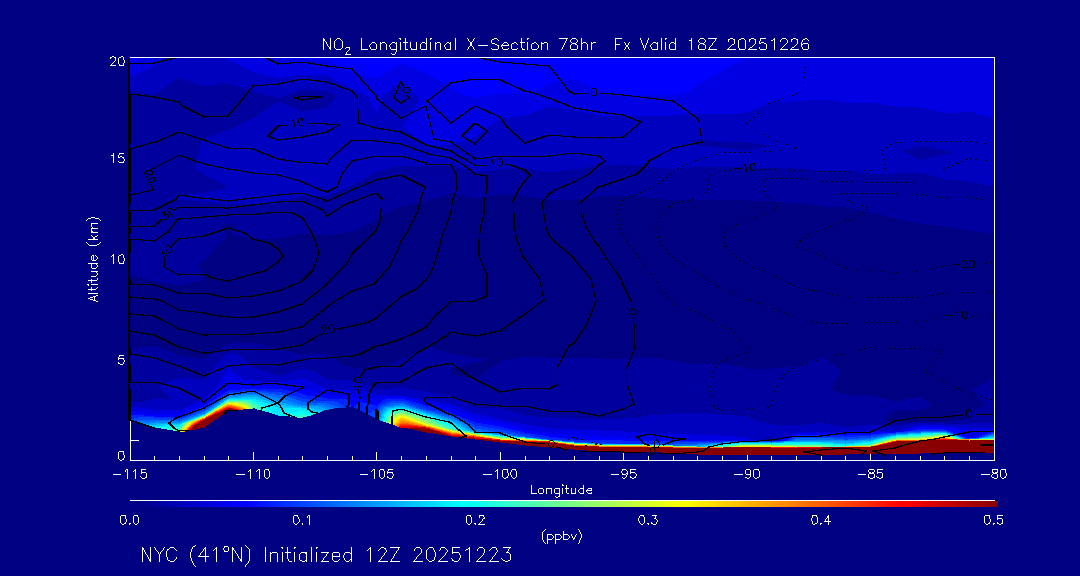1080x576 pixels.
Task: Click the NO2 Longitudinal X-Section plot title
Action: pos(565,44)
